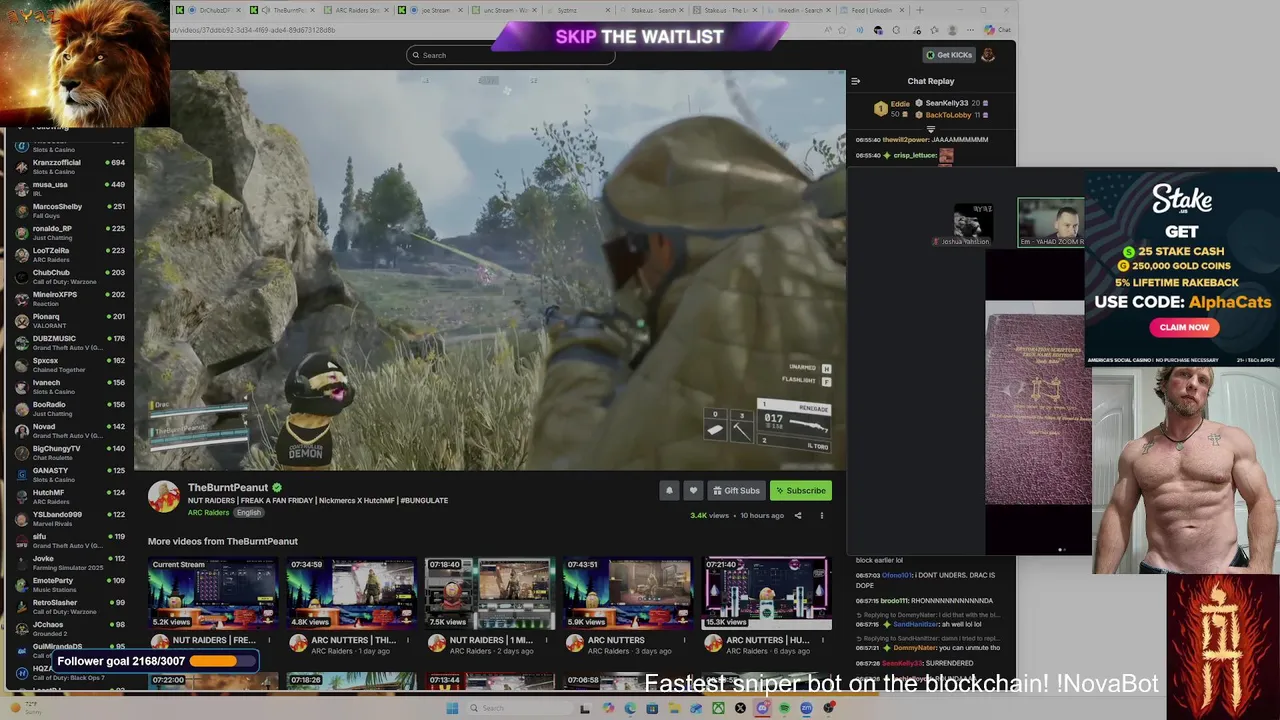The width and height of the screenshot is (1280, 720).
Task: Open the user avatar in Kick header
Action: 988,55
